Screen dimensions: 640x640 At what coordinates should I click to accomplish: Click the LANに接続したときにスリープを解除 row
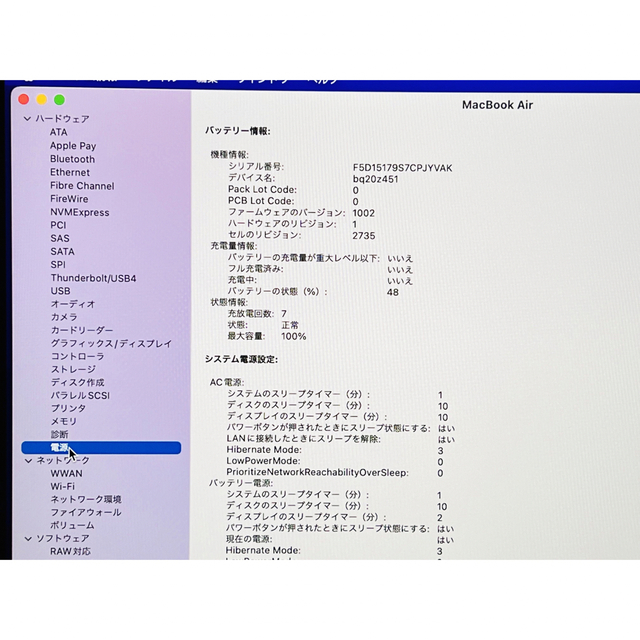pyautogui.click(x=340, y=439)
